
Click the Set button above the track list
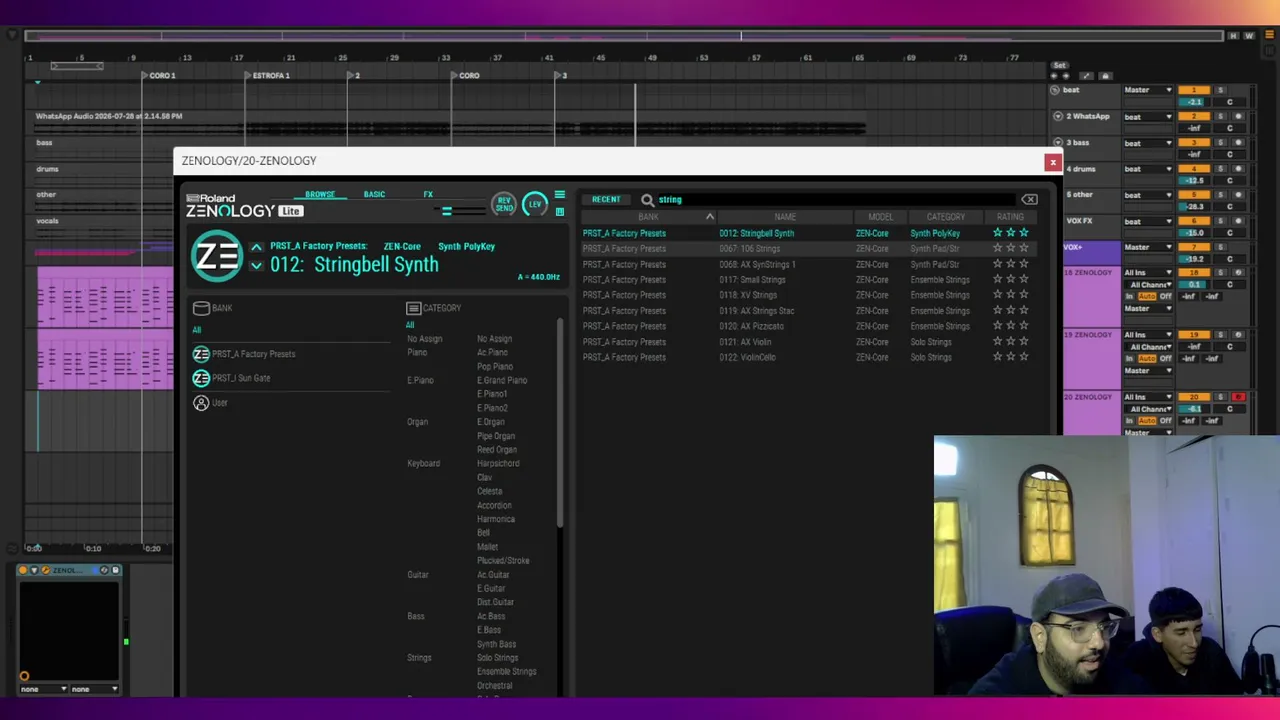coord(1059,65)
